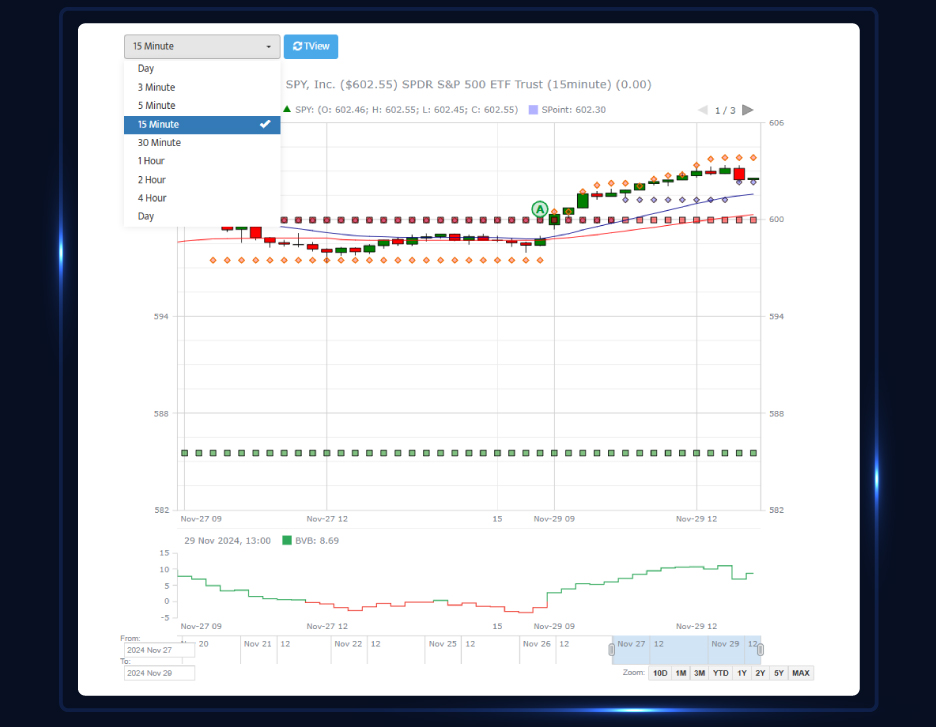
Task: Go to previous legend page arrow
Action: tap(703, 110)
